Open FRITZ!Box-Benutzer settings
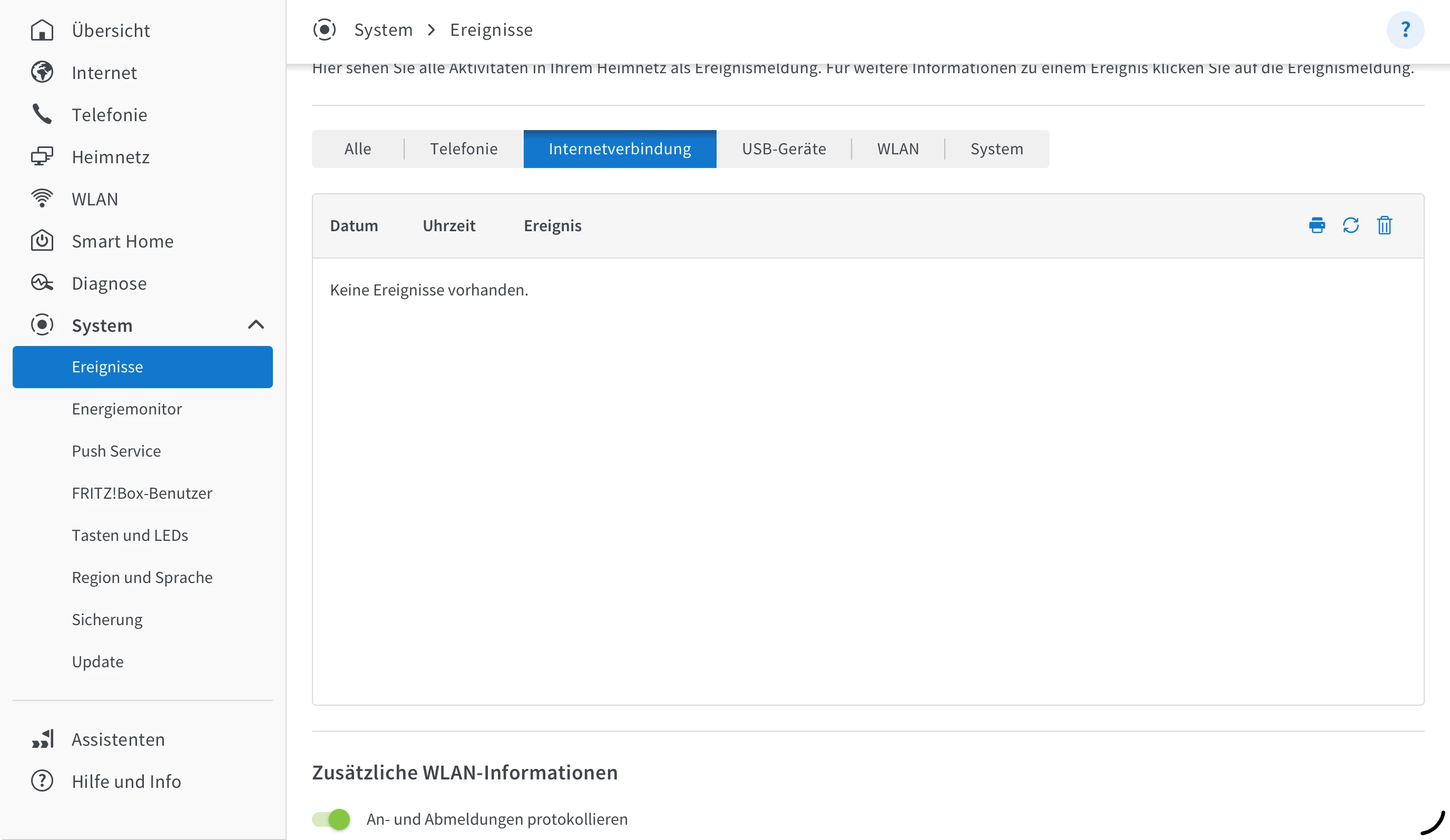1450x840 pixels. click(x=142, y=493)
